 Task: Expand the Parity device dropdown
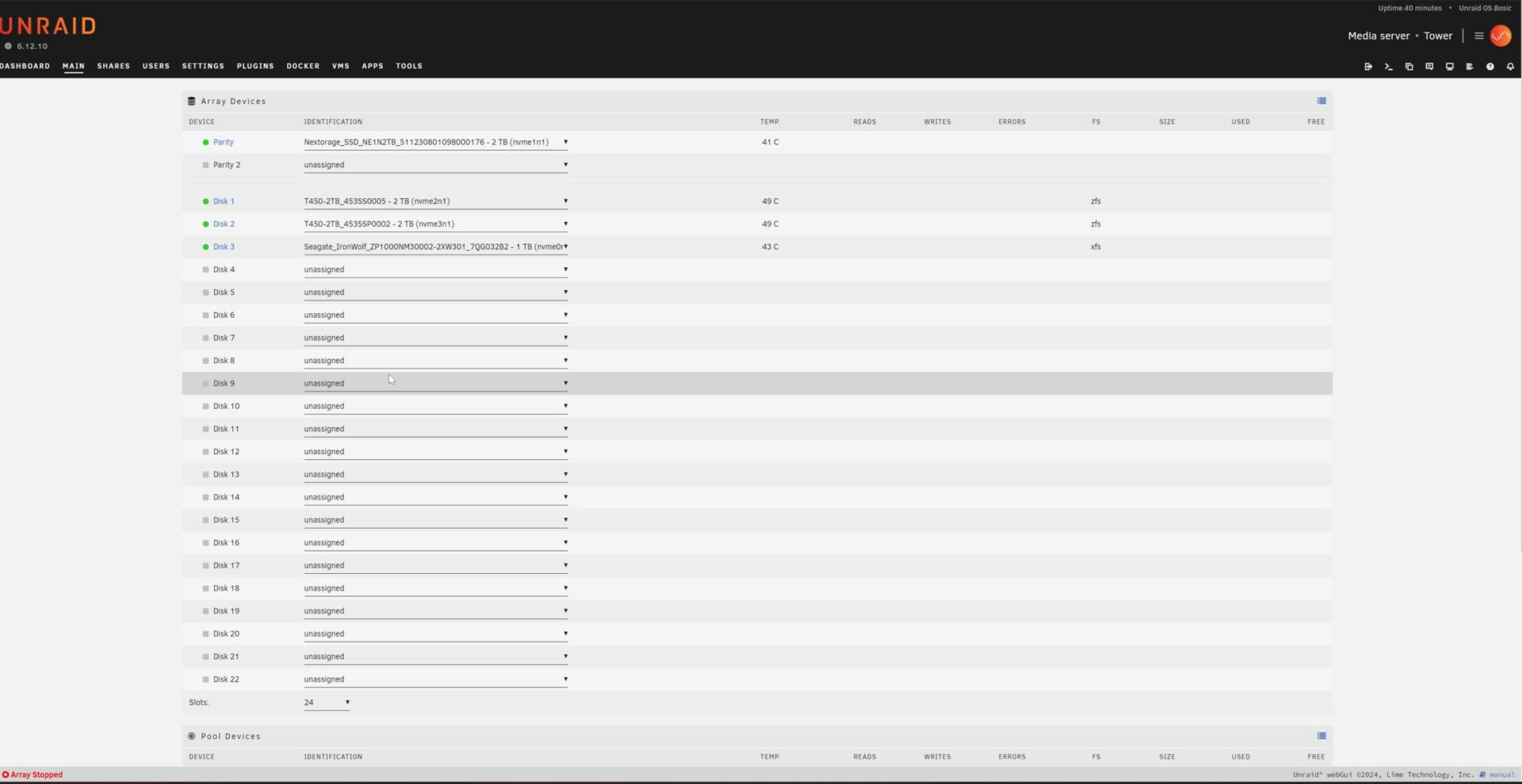435,143
